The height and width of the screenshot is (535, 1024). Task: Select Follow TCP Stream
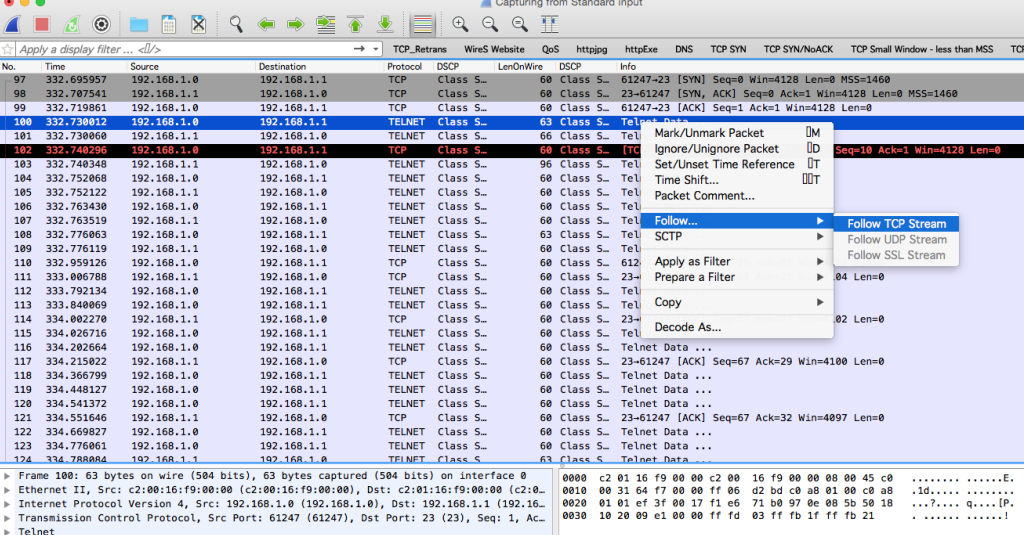(x=896, y=223)
